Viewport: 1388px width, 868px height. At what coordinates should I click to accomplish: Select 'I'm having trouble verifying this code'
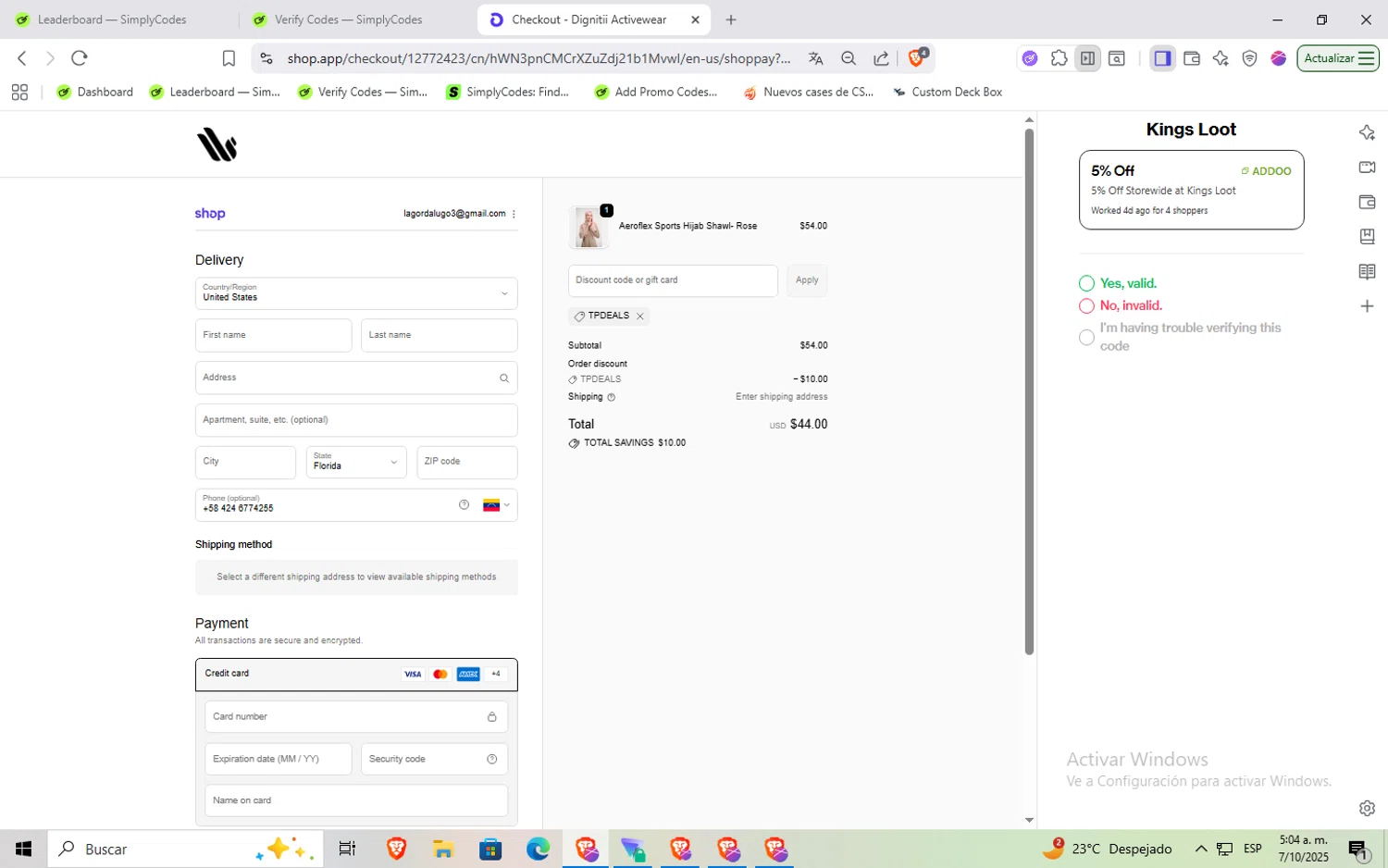(x=1086, y=337)
